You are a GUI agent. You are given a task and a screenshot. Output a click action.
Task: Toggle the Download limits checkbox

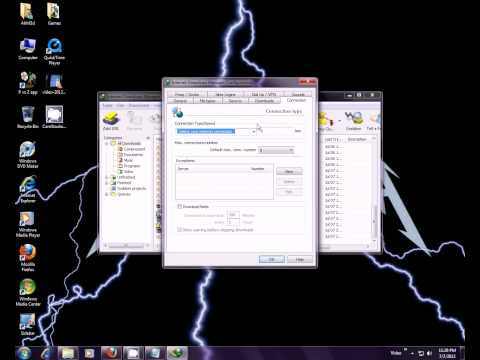click(179, 207)
